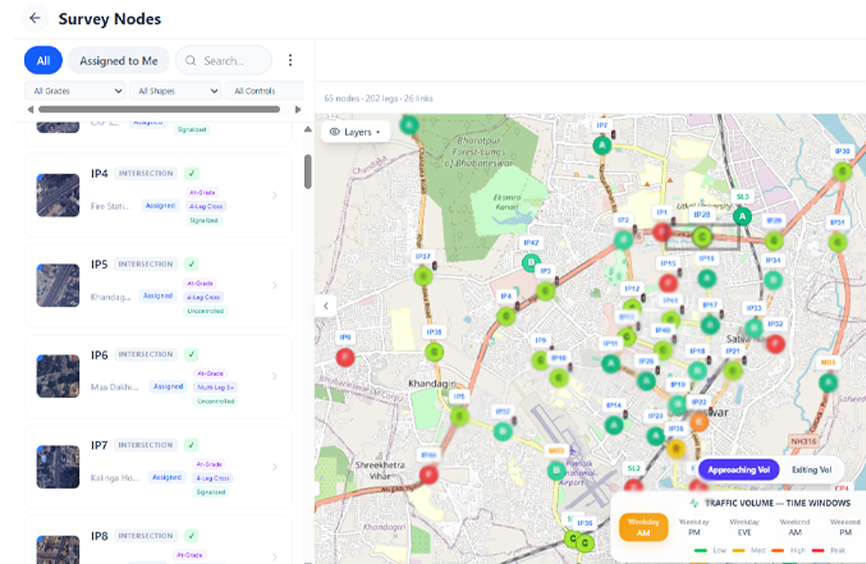Select the IP4 node marker on map
Viewport: 866px width, 564px height.
coord(506,317)
